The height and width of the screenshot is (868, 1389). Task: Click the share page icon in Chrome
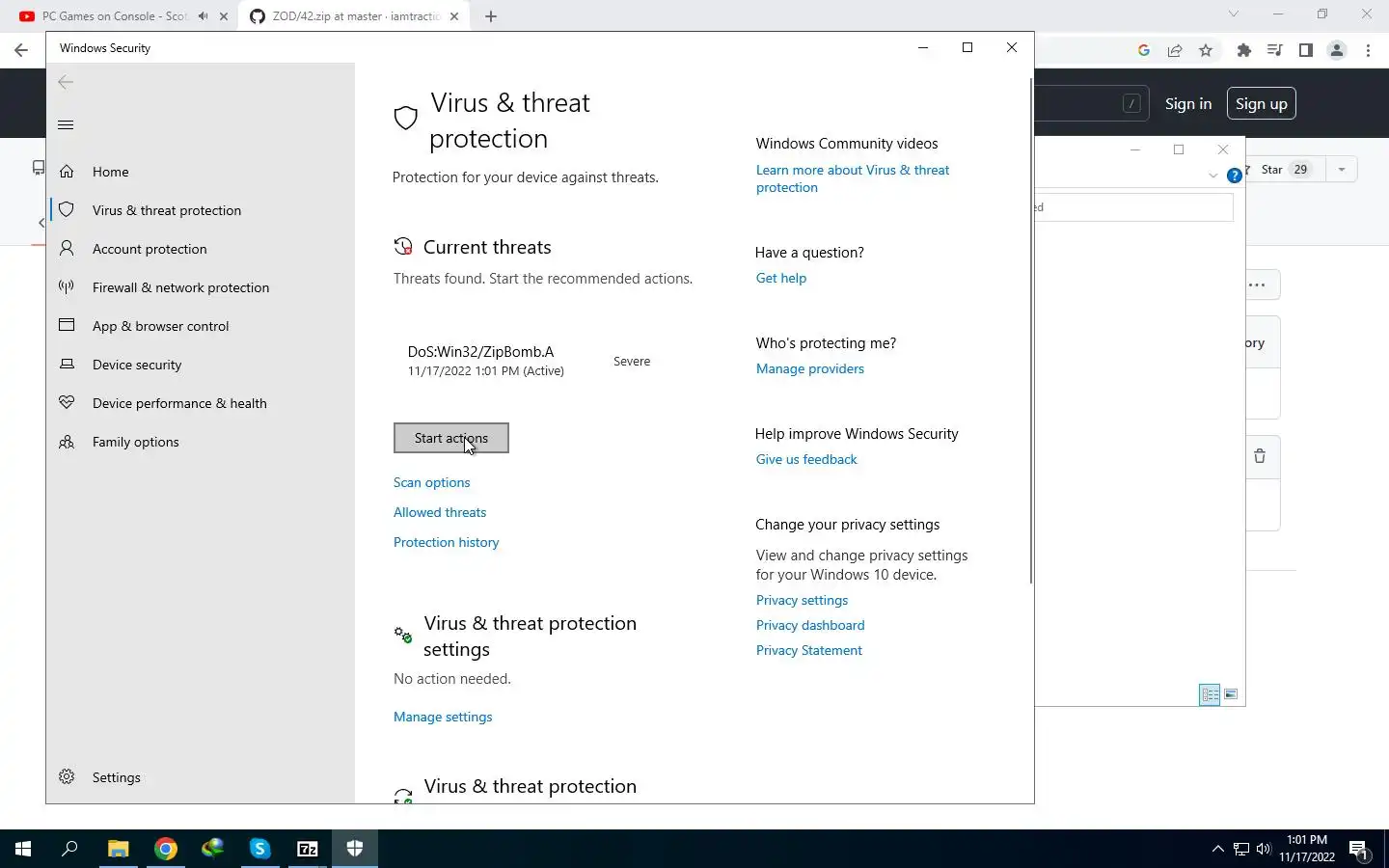pyautogui.click(x=1175, y=50)
